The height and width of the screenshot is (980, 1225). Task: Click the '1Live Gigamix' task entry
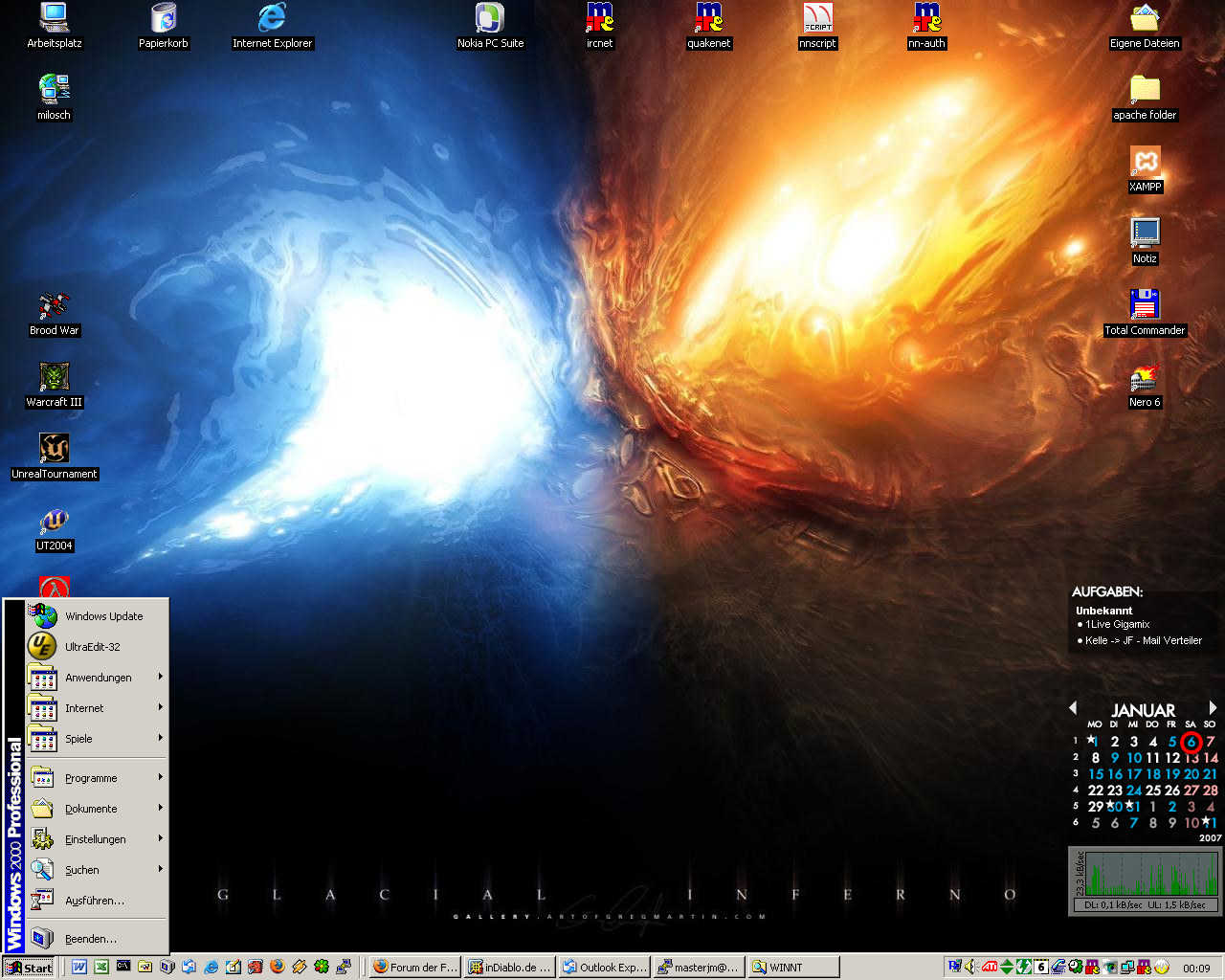click(1118, 624)
